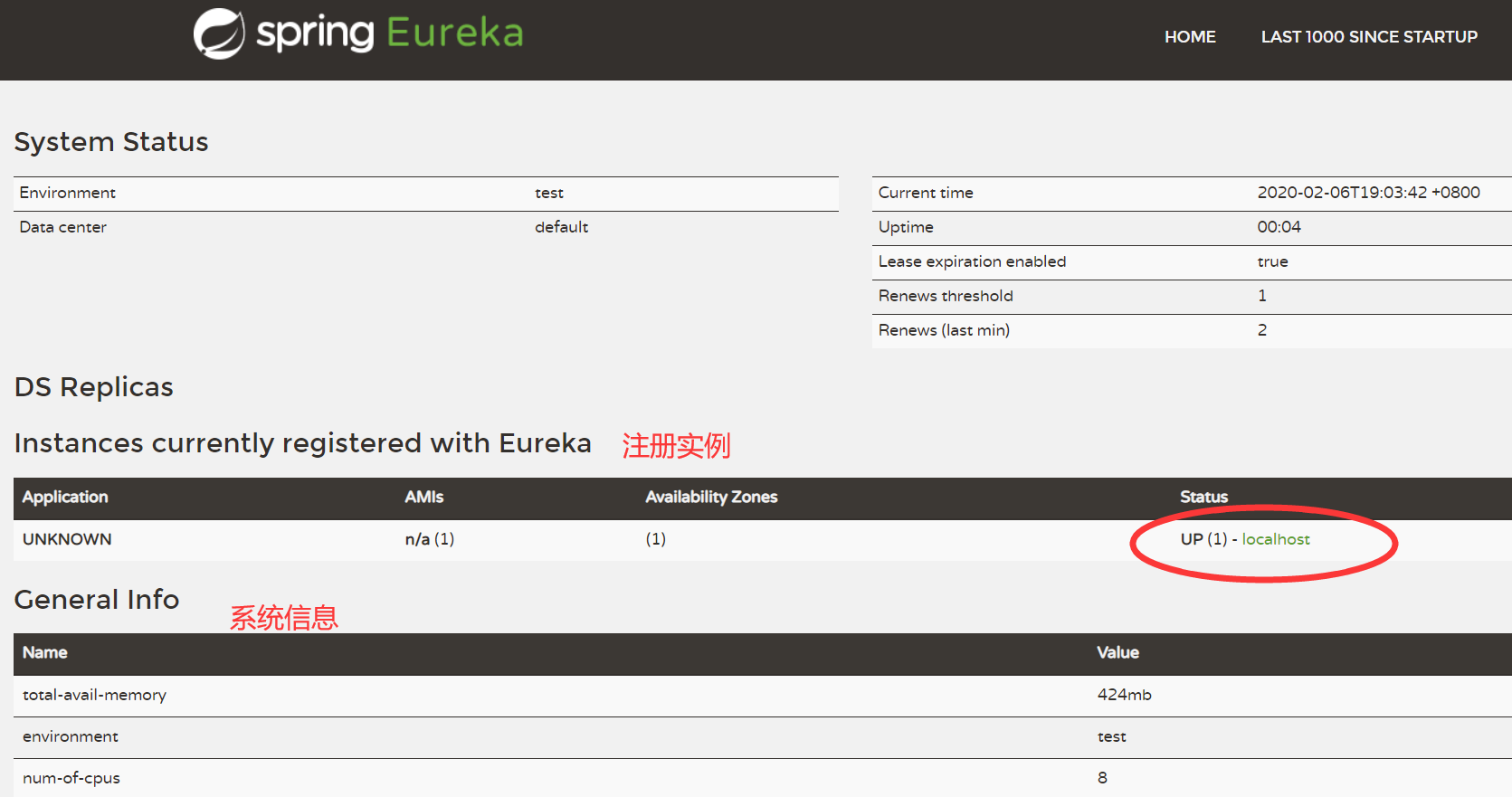
Task: Click the Spring leaf logo icon
Action: click(218, 34)
